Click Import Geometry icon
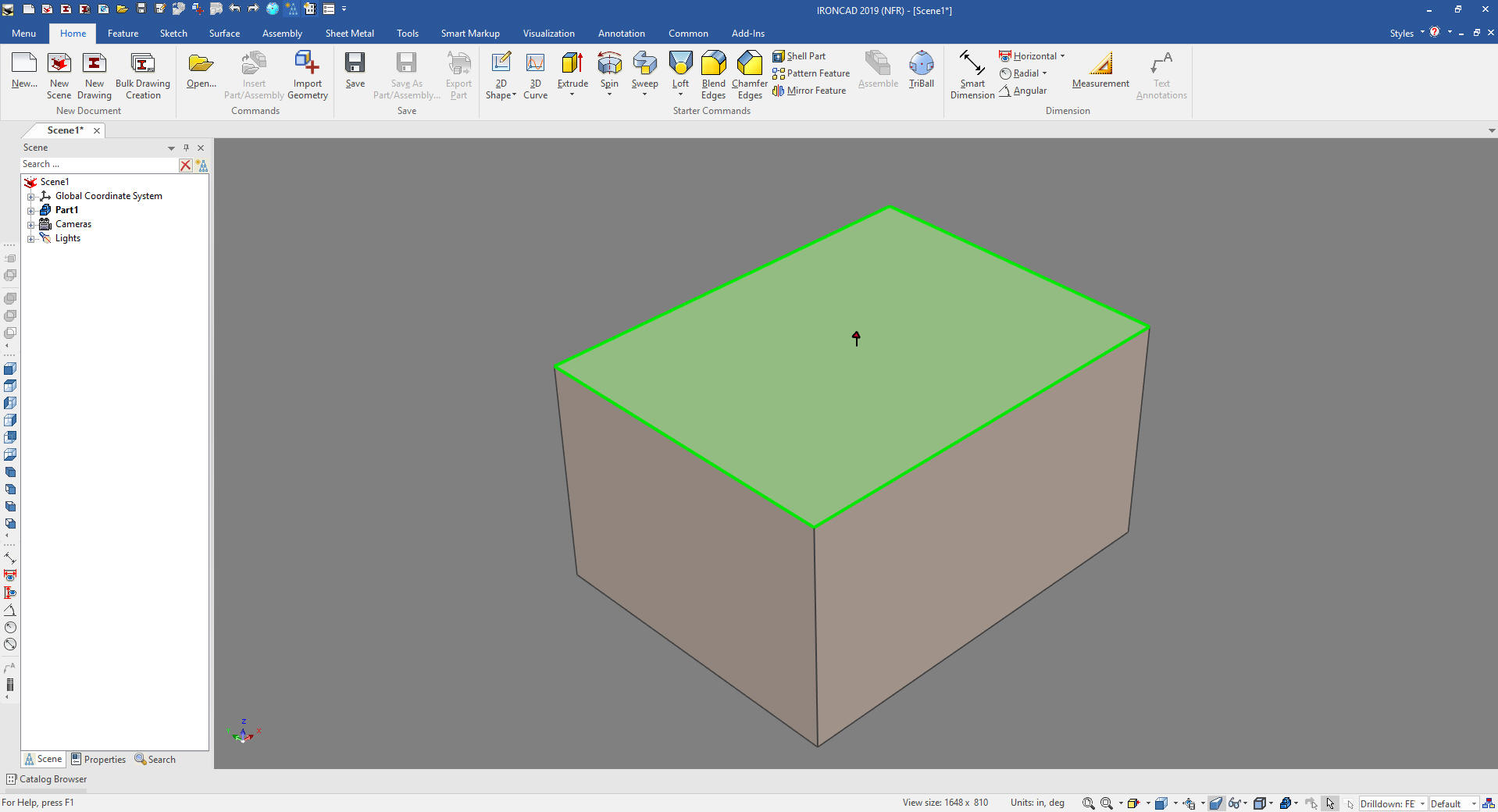 coord(307,64)
